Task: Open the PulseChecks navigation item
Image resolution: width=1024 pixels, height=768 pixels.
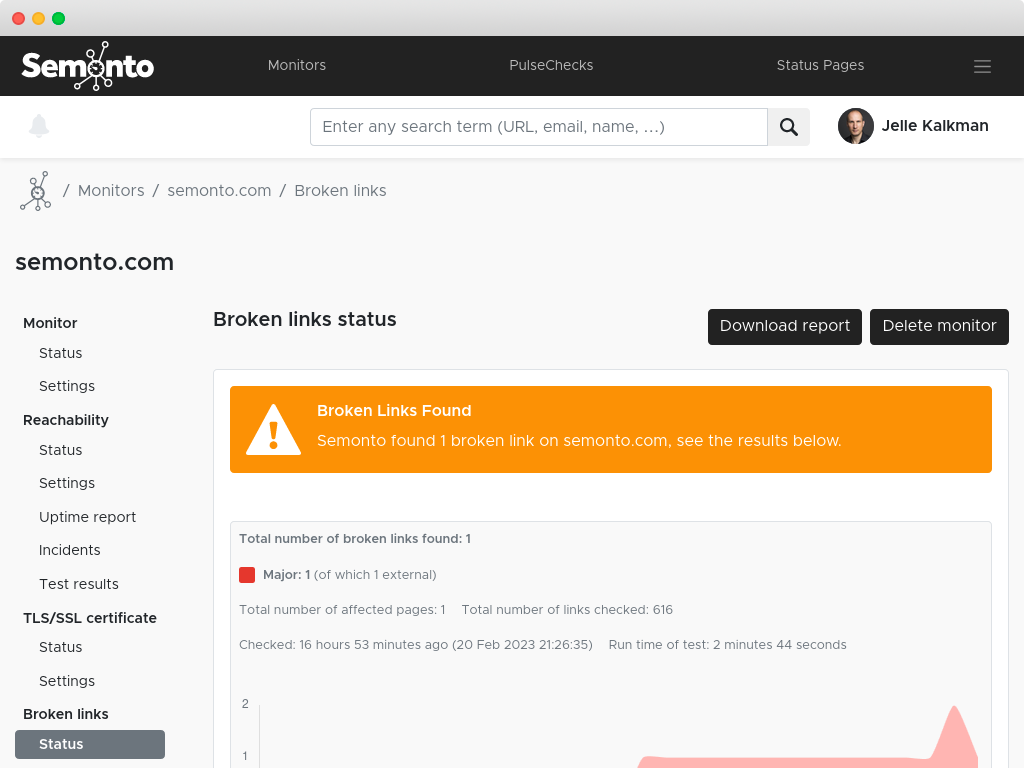Action: pos(551,65)
